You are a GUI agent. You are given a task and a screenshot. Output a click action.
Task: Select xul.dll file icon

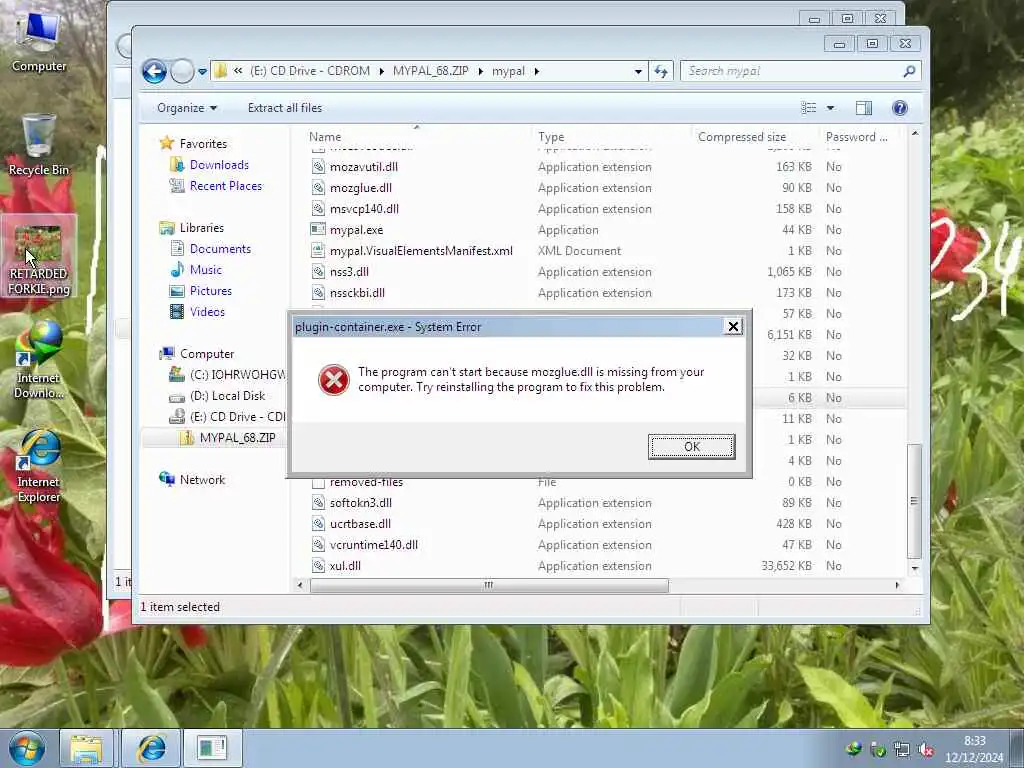318,566
